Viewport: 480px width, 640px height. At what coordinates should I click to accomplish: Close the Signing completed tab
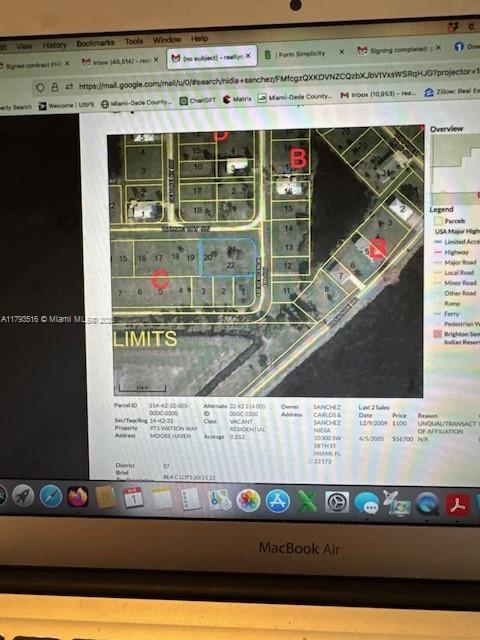point(438,48)
